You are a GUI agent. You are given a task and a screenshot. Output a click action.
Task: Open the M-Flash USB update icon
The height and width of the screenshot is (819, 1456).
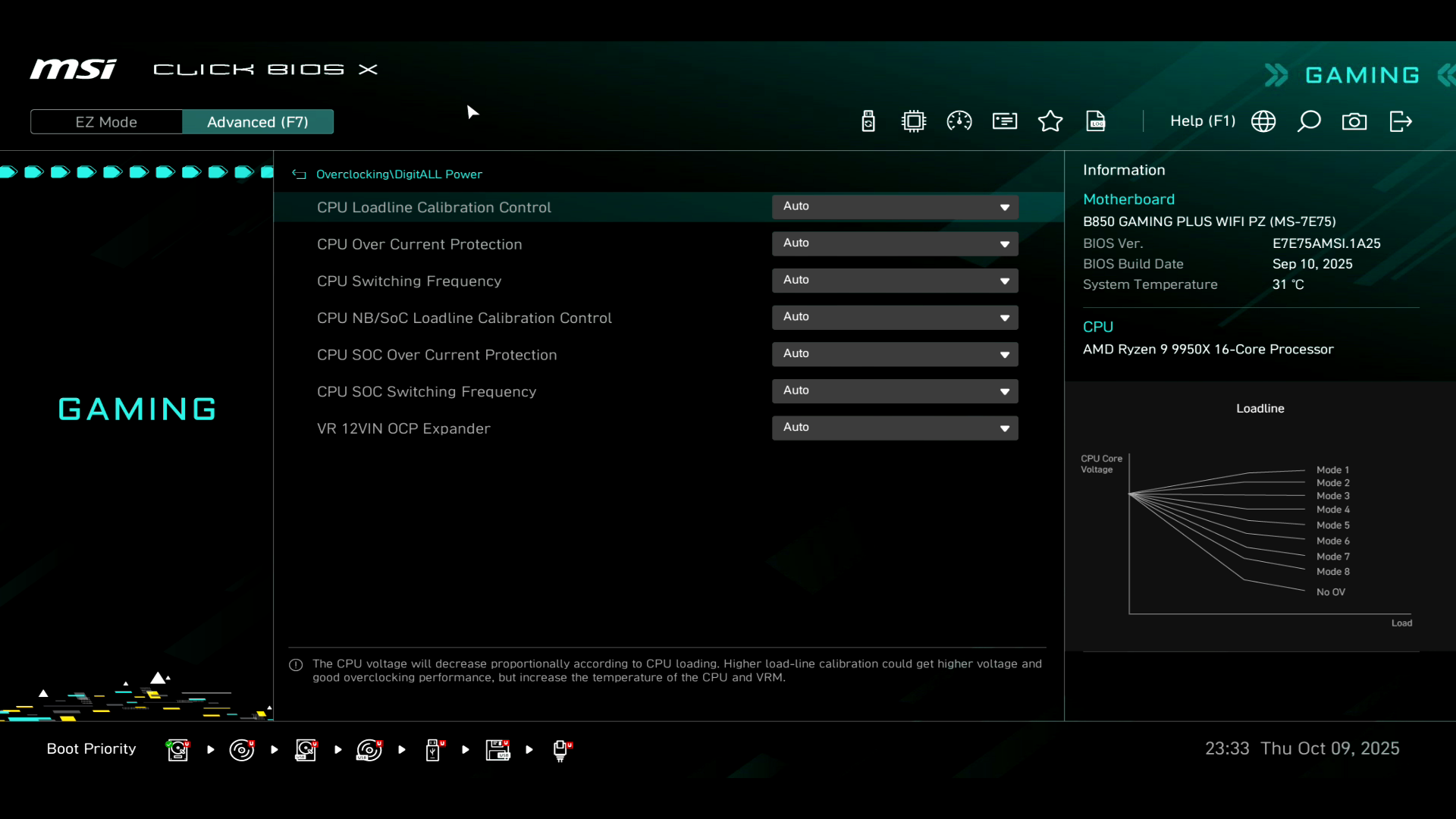868,121
